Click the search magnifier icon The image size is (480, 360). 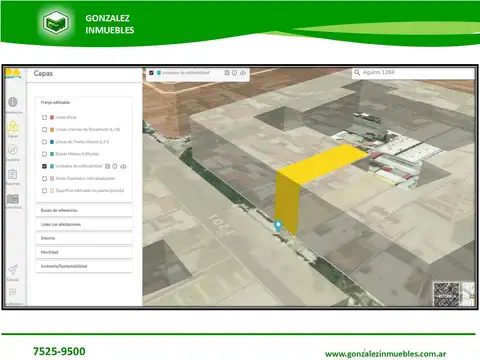point(357,72)
